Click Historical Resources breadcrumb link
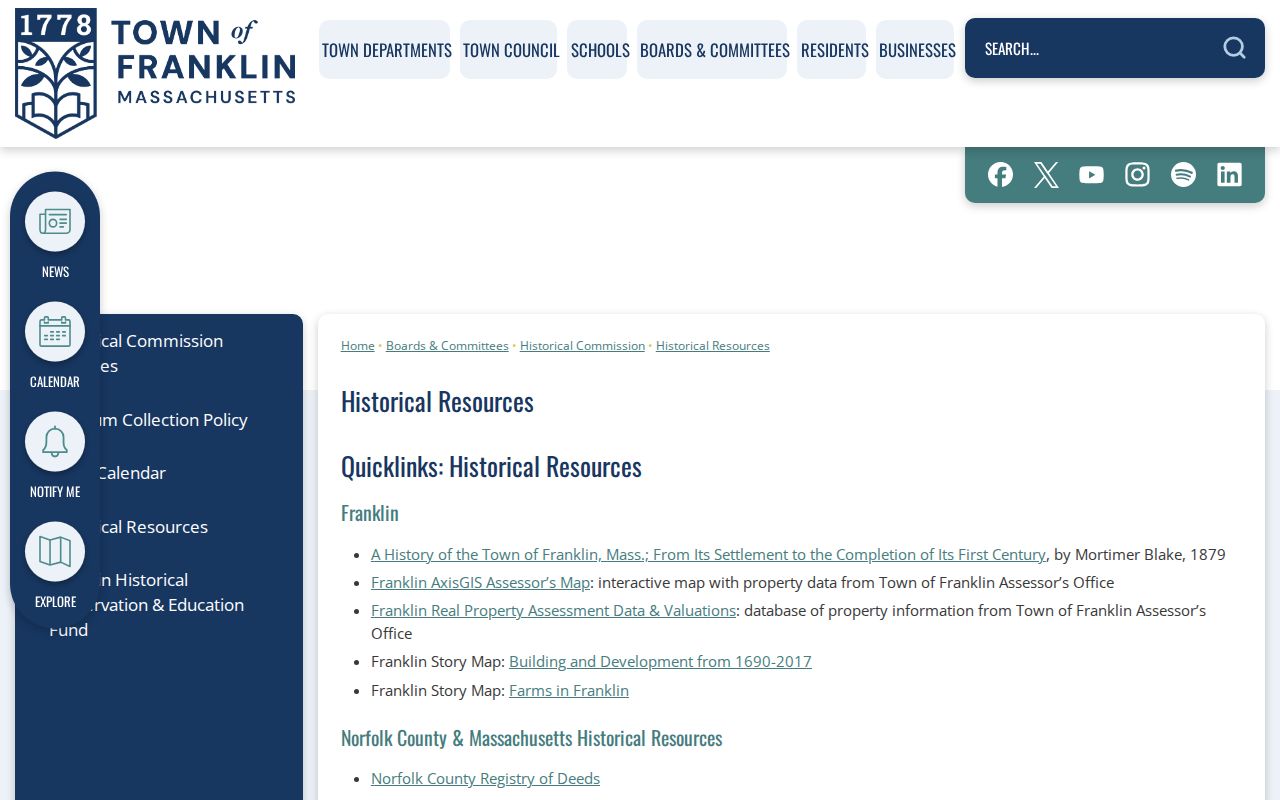This screenshot has width=1280, height=800. point(713,346)
